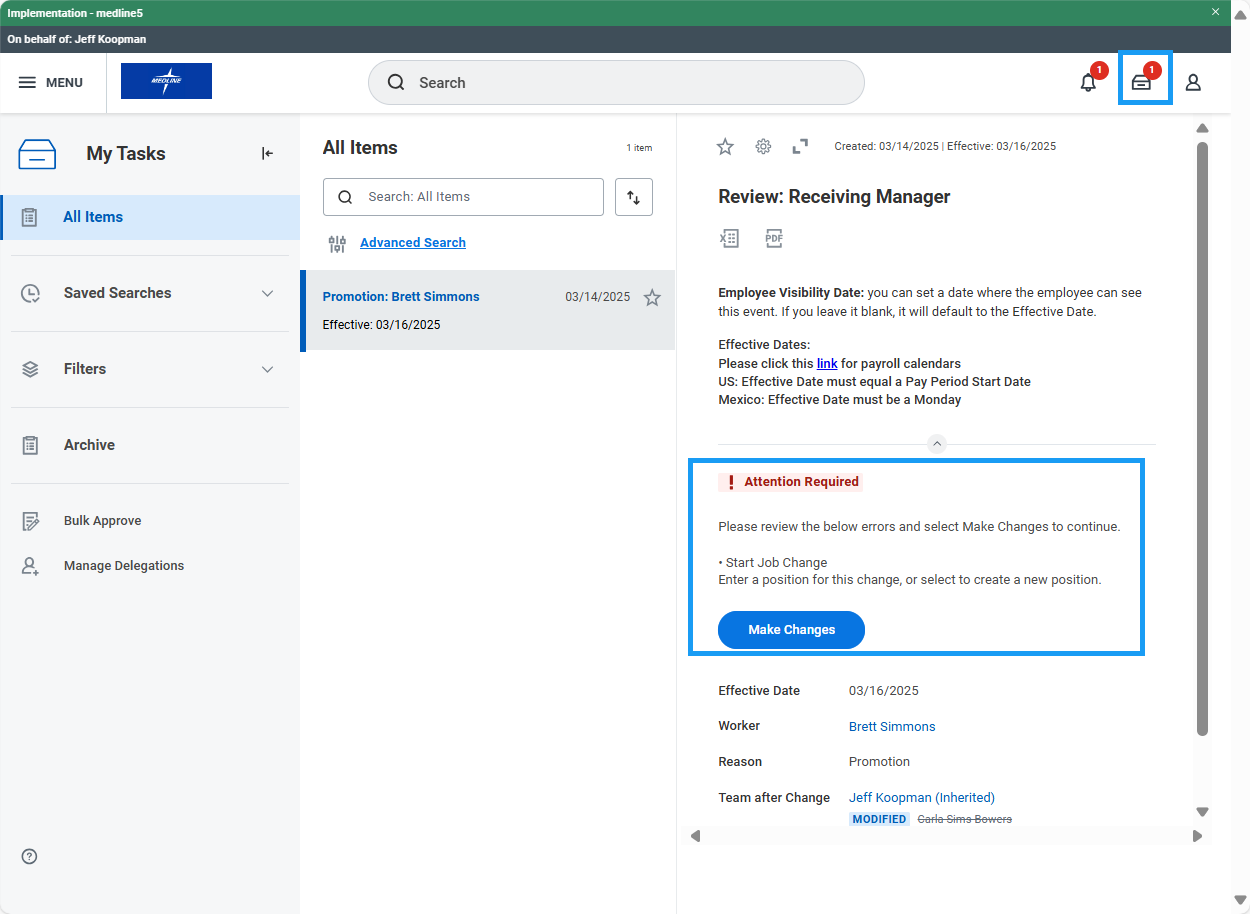Expand the Filters section
The height and width of the screenshot is (914, 1250).
pyautogui.click(x=267, y=369)
